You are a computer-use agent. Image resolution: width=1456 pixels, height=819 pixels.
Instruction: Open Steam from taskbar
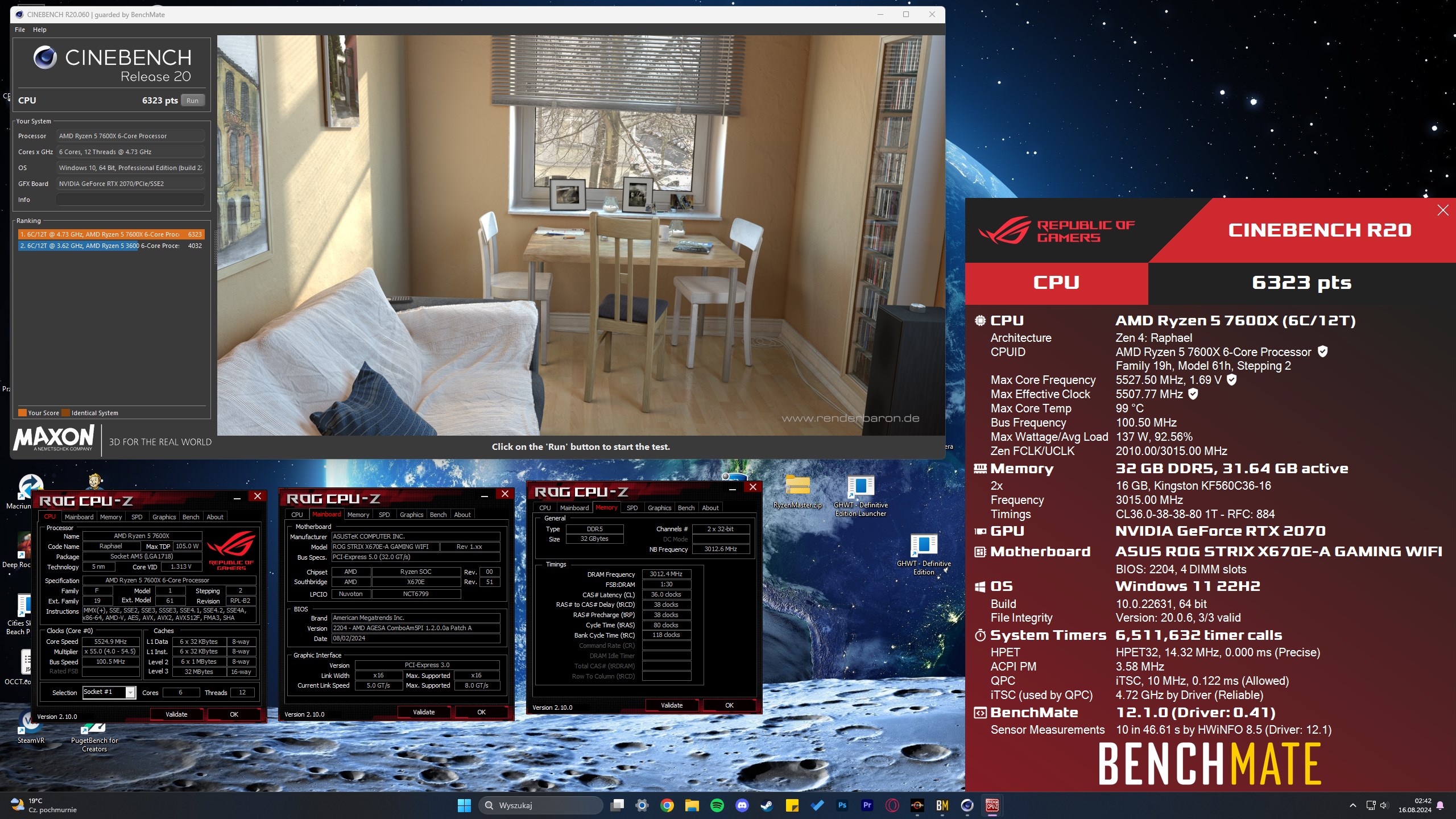pyautogui.click(x=767, y=805)
